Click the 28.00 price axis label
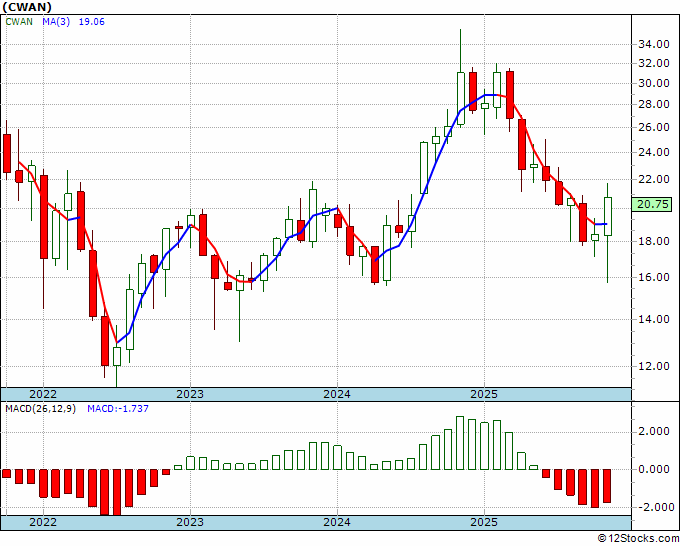The width and height of the screenshot is (680, 546). pyautogui.click(x=653, y=104)
